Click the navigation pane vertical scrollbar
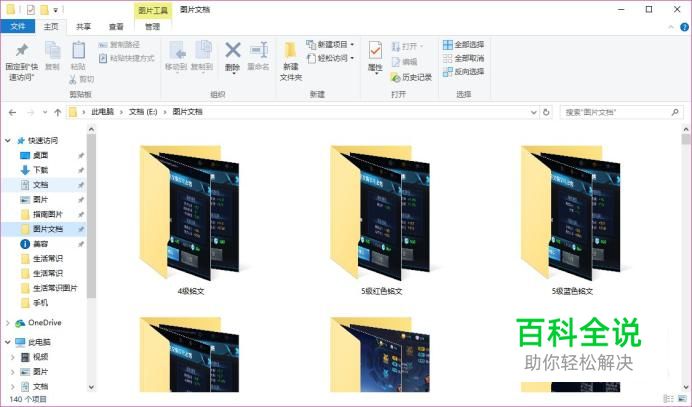 click(91, 216)
